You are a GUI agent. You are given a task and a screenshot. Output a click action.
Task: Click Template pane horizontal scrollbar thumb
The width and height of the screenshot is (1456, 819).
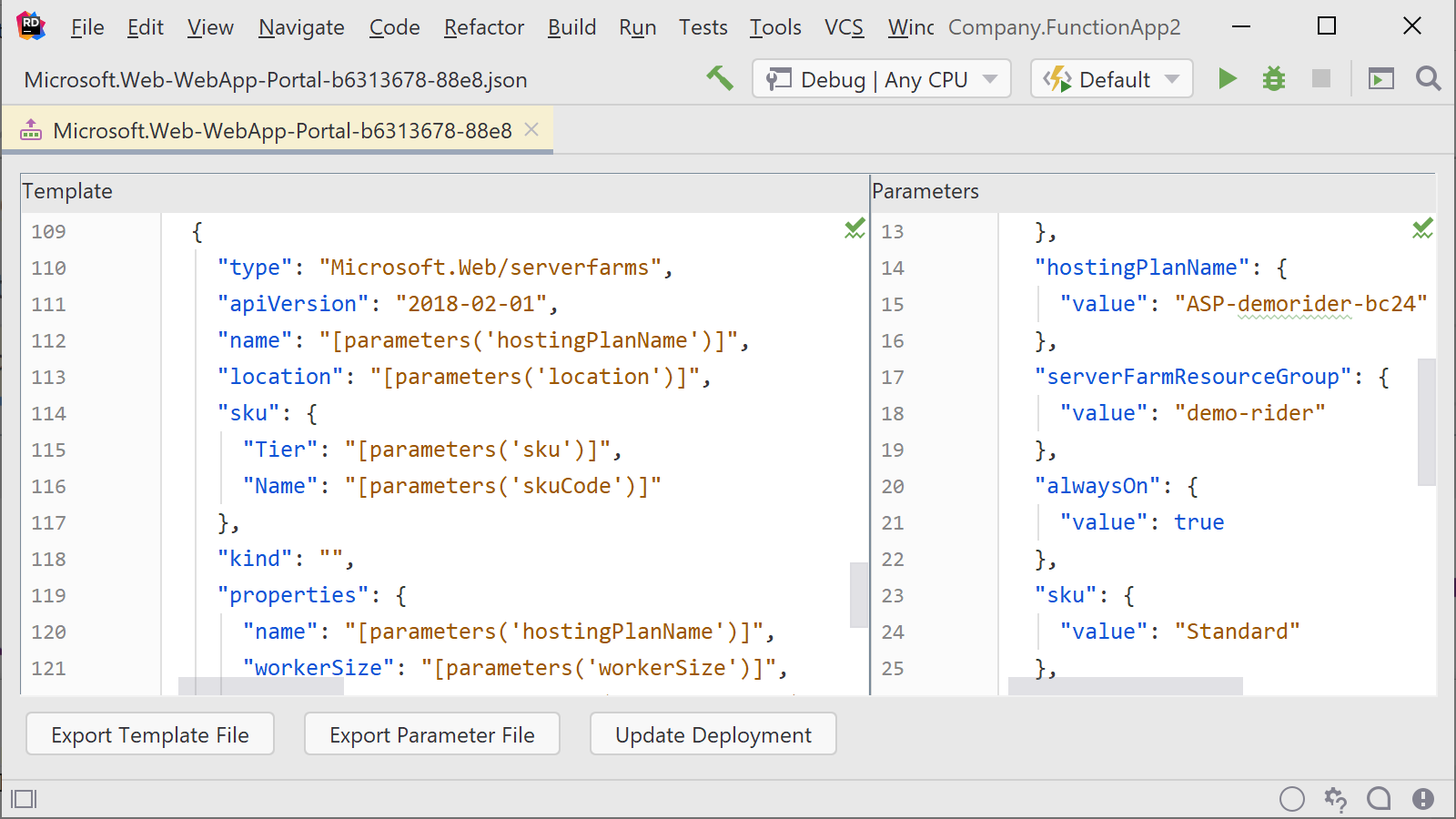tap(261, 686)
